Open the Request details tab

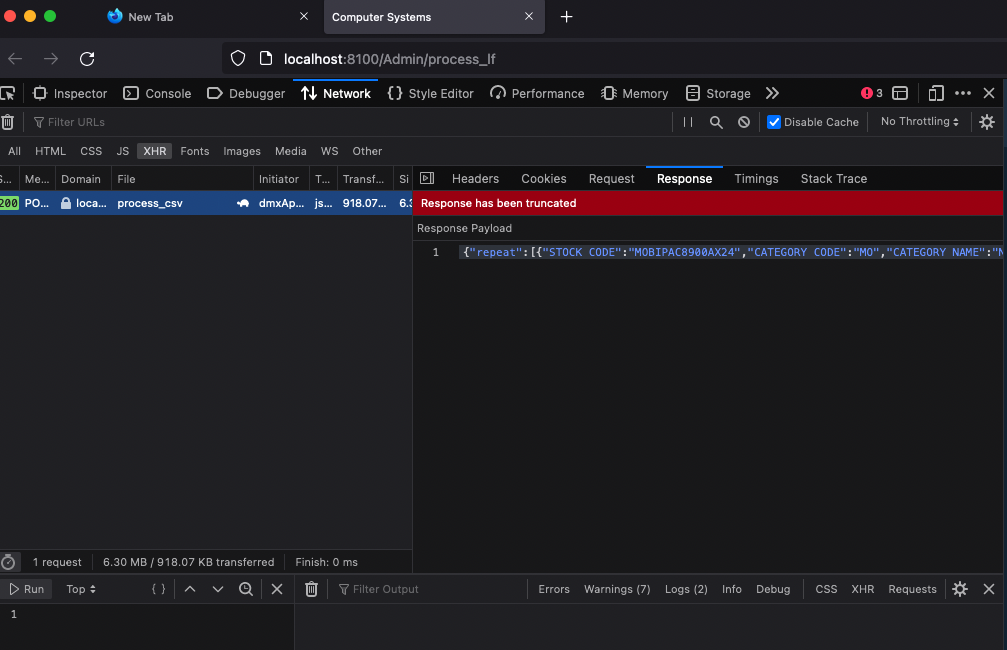tap(611, 179)
